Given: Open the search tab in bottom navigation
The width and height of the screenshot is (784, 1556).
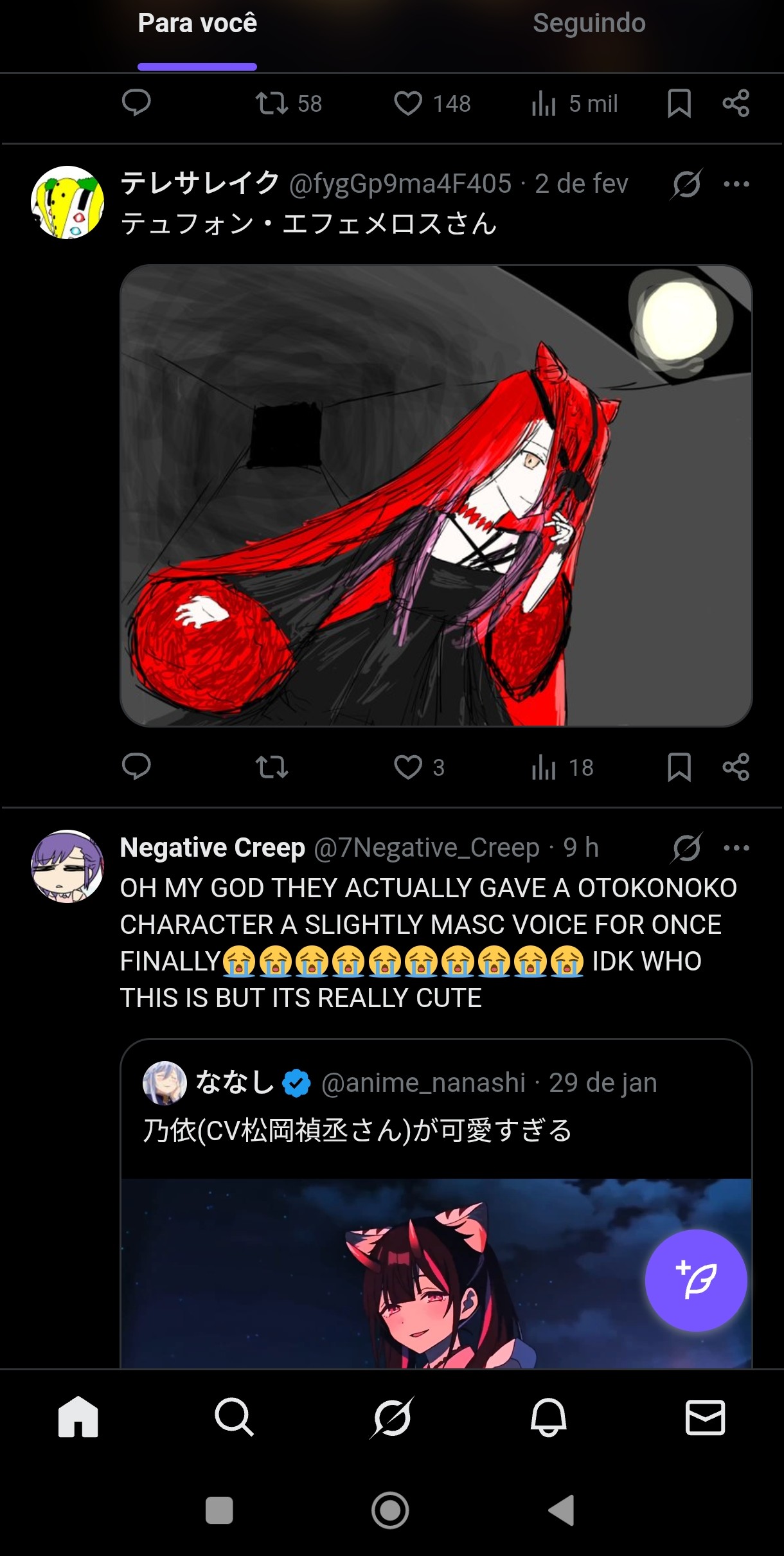Looking at the screenshot, I should (234, 1417).
